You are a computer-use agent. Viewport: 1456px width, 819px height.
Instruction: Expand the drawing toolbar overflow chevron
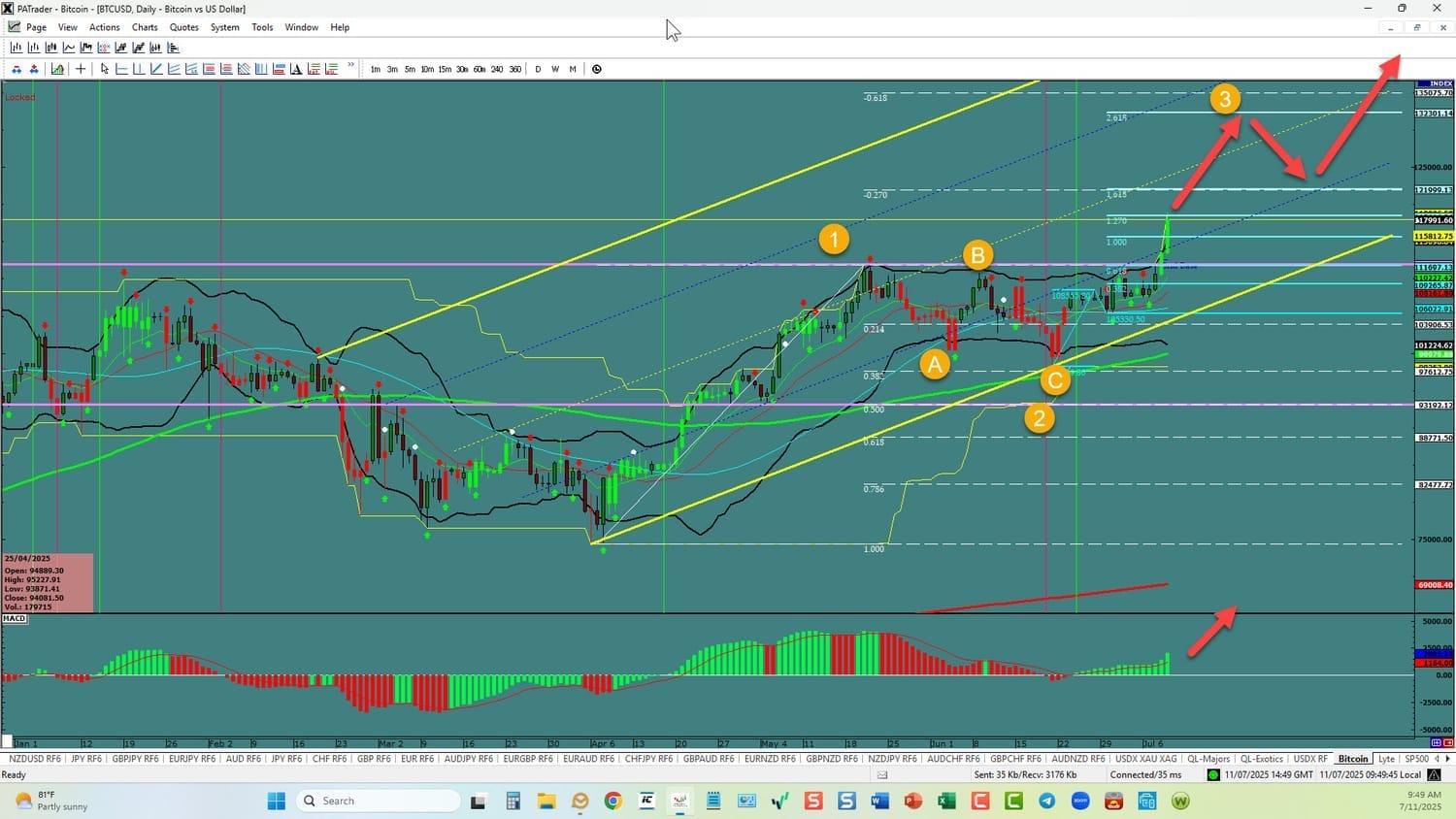(350, 67)
